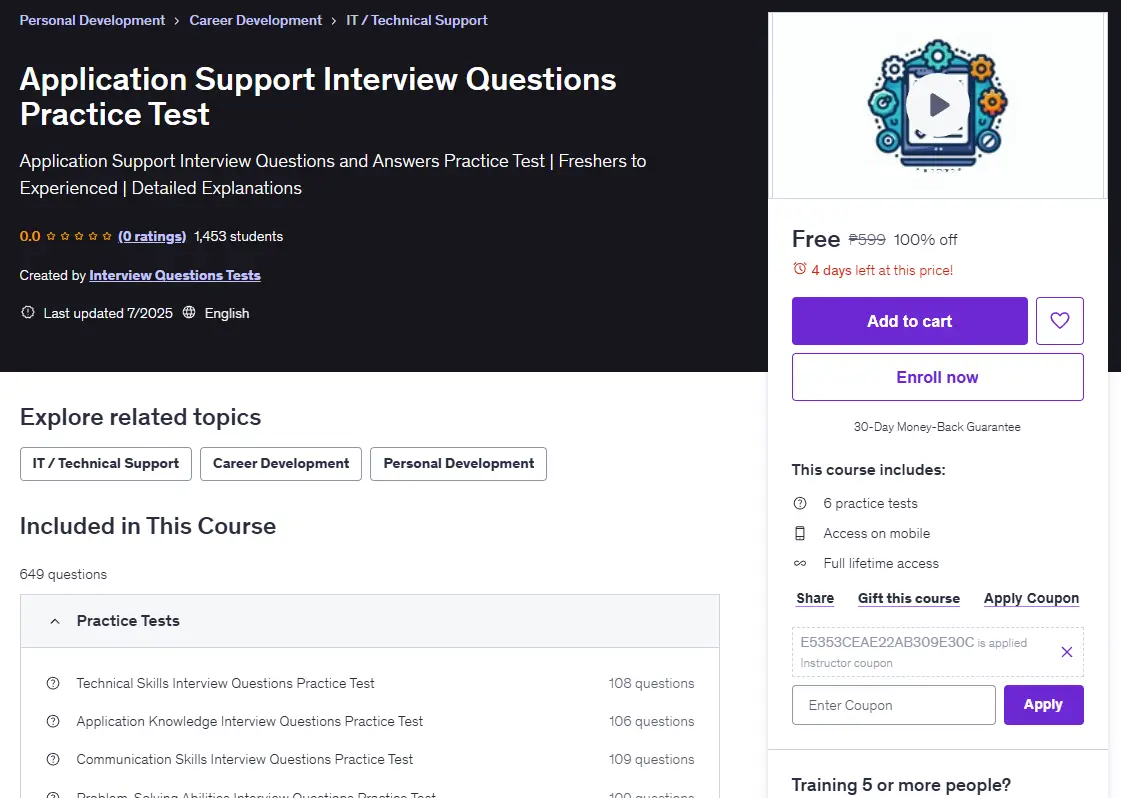Click Apply Coupon link
This screenshot has height=798, width=1121.
coord(1031,598)
